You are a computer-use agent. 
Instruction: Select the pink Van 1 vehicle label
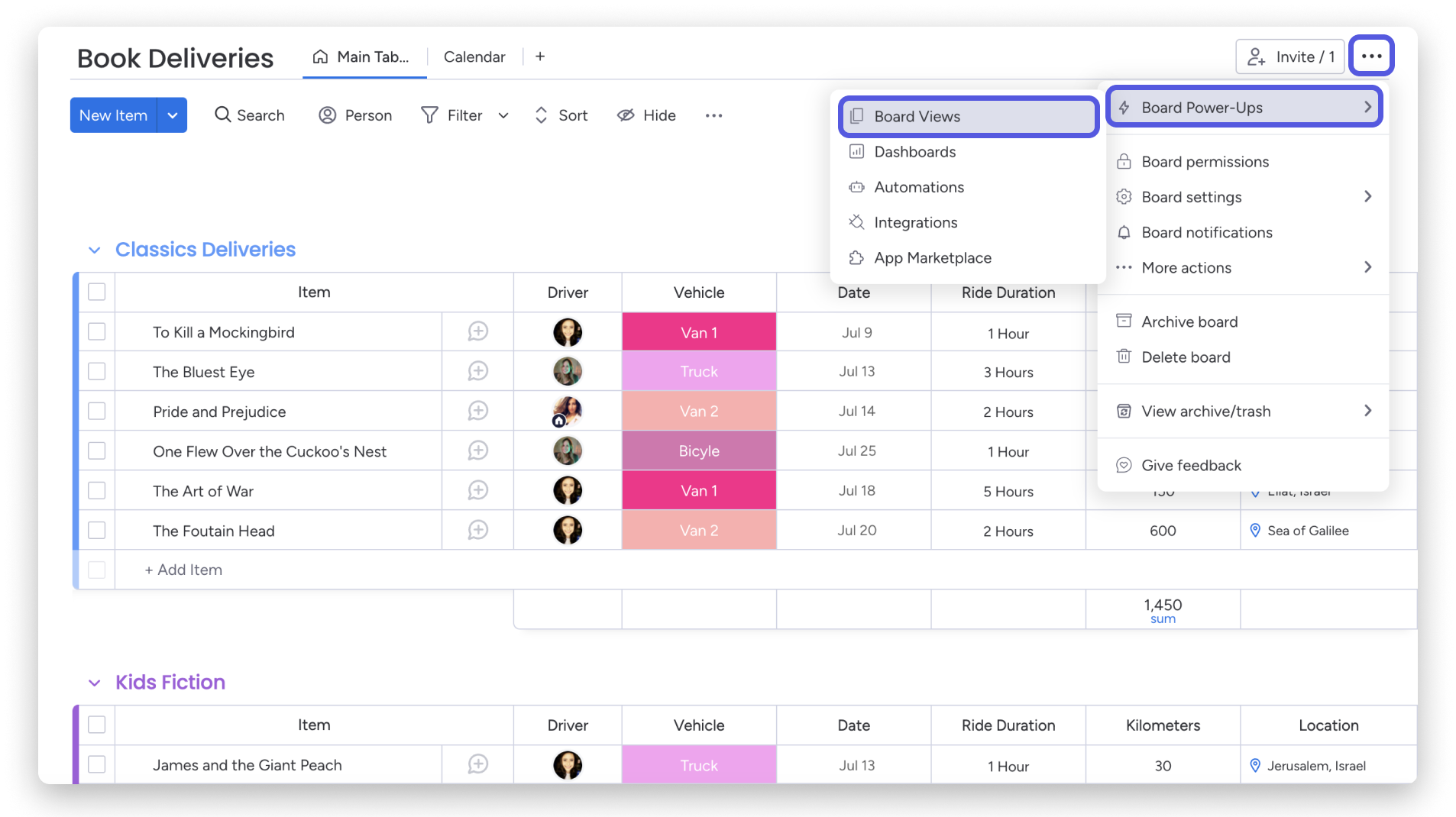pos(699,331)
